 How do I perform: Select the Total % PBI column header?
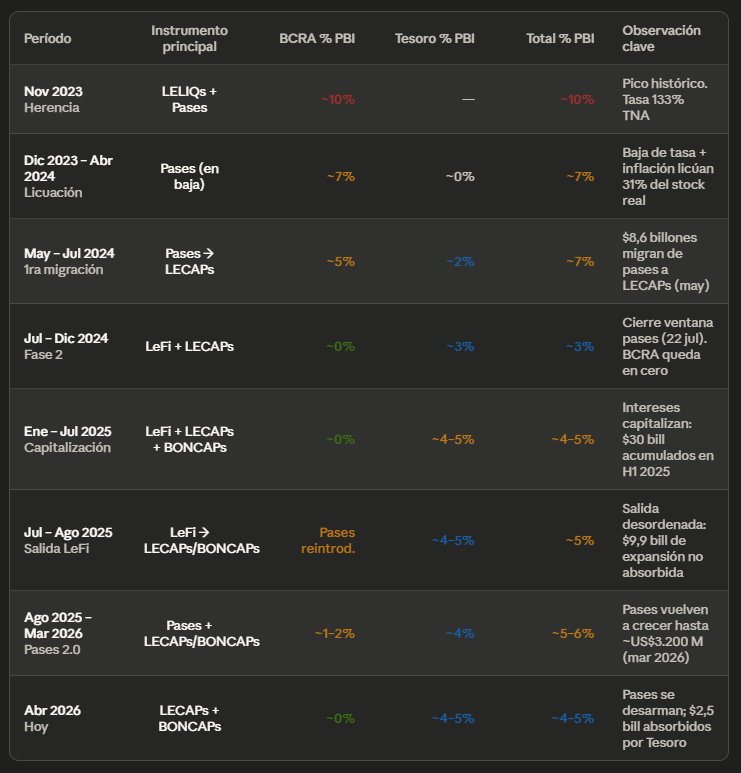tap(560, 38)
